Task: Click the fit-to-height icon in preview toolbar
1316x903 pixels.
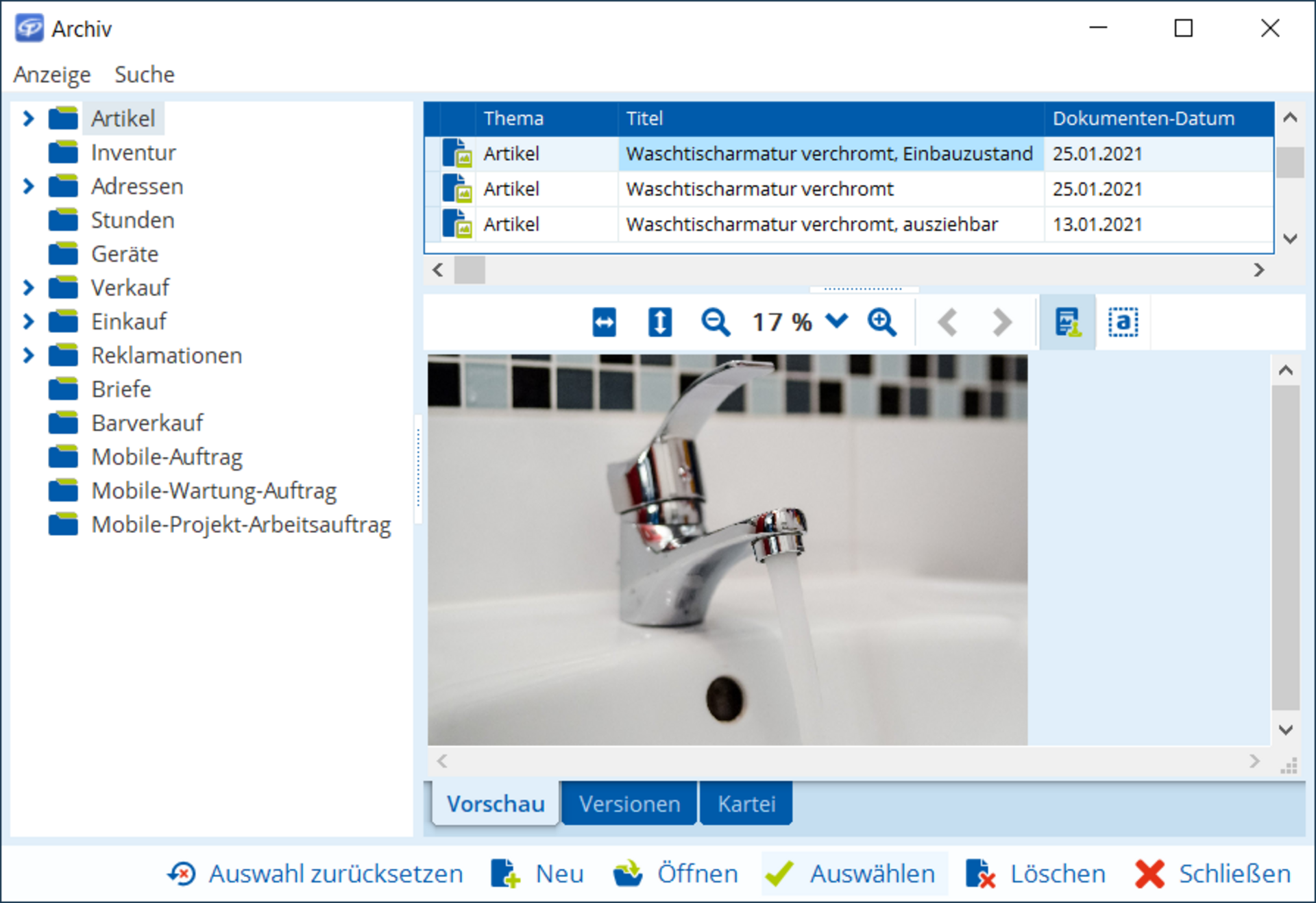Action: pyautogui.click(x=659, y=322)
